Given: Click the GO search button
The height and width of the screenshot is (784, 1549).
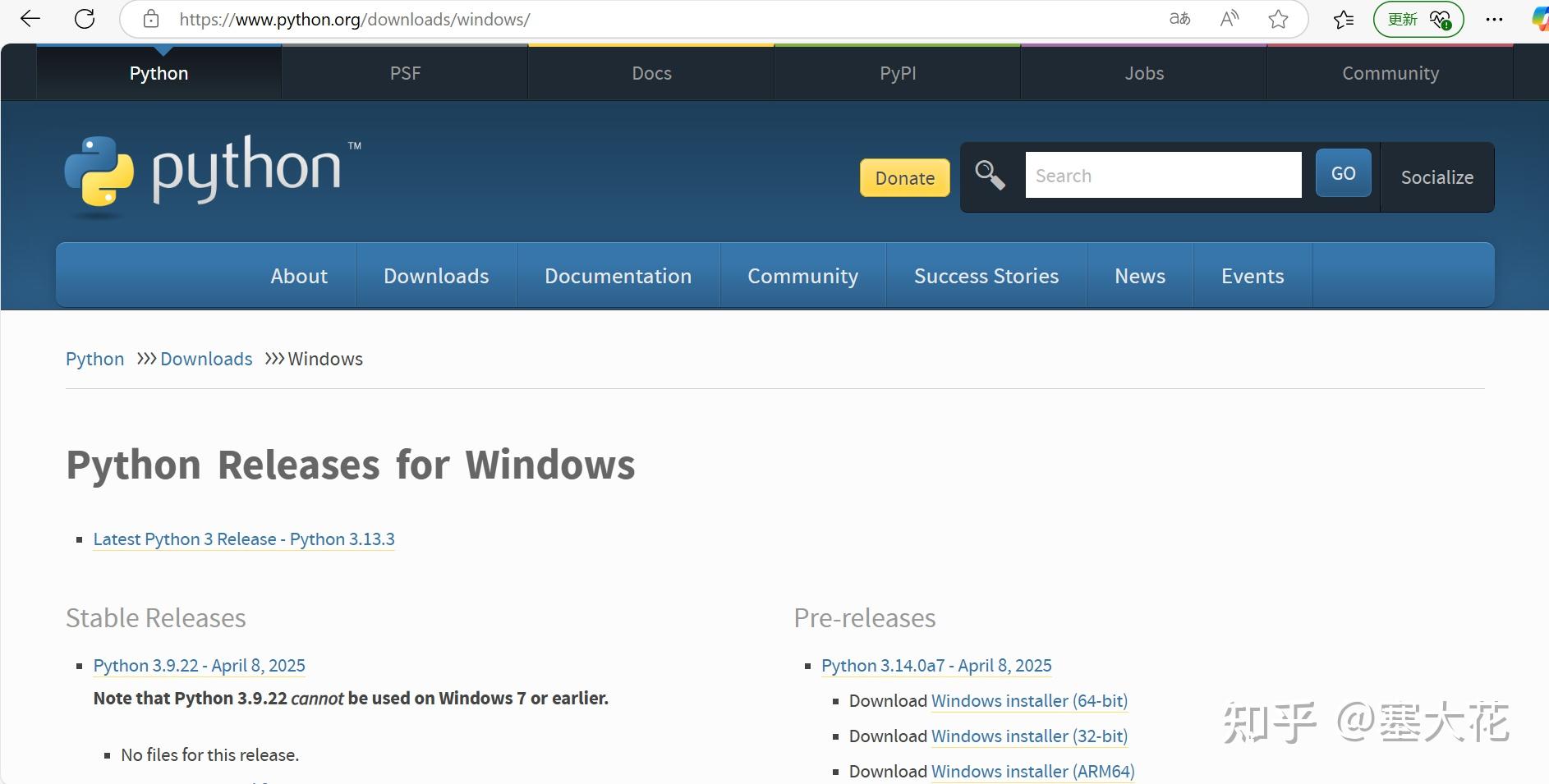Looking at the screenshot, I should [1343, 173].
